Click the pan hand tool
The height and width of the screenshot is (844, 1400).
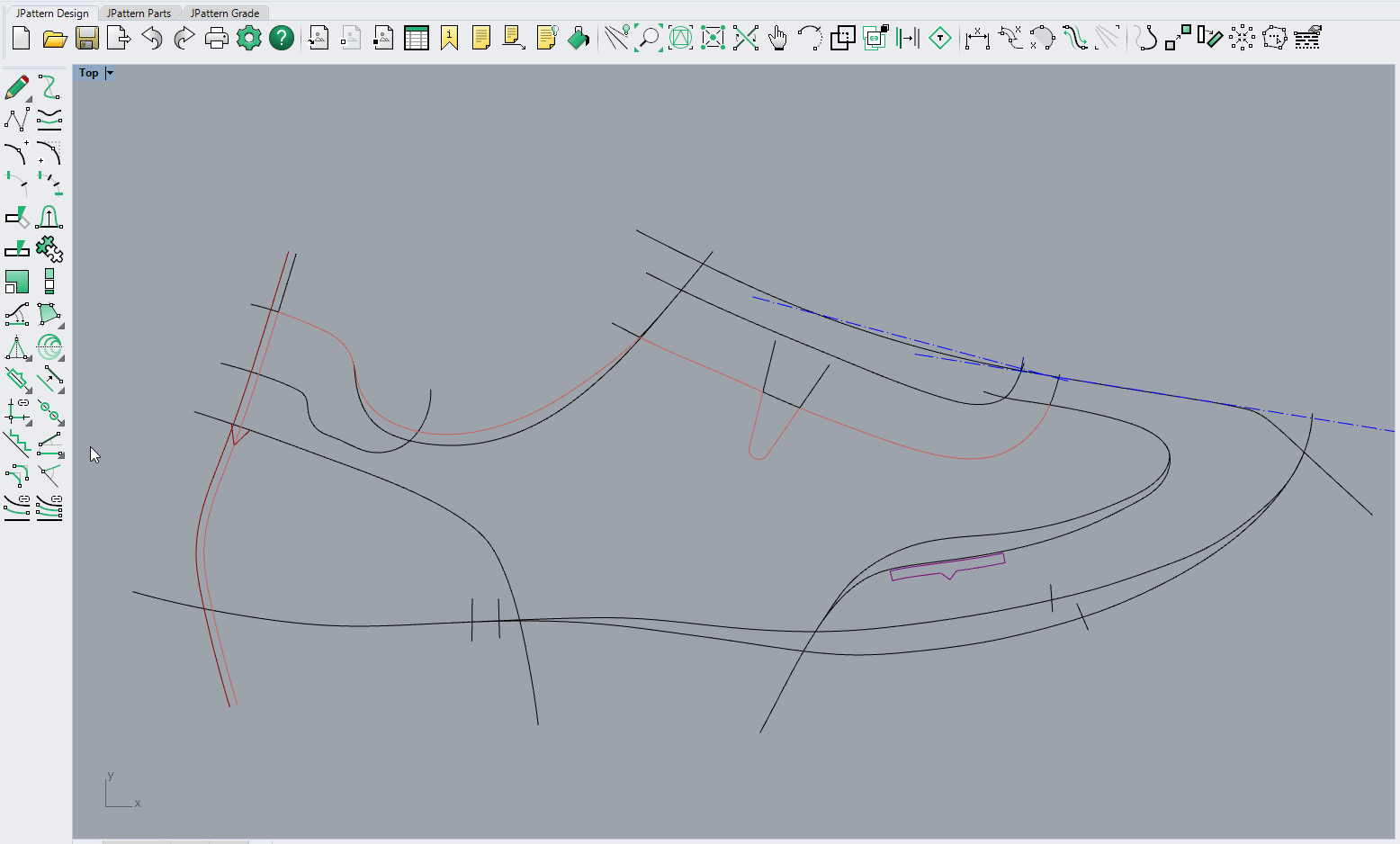[x=778, y=38]
